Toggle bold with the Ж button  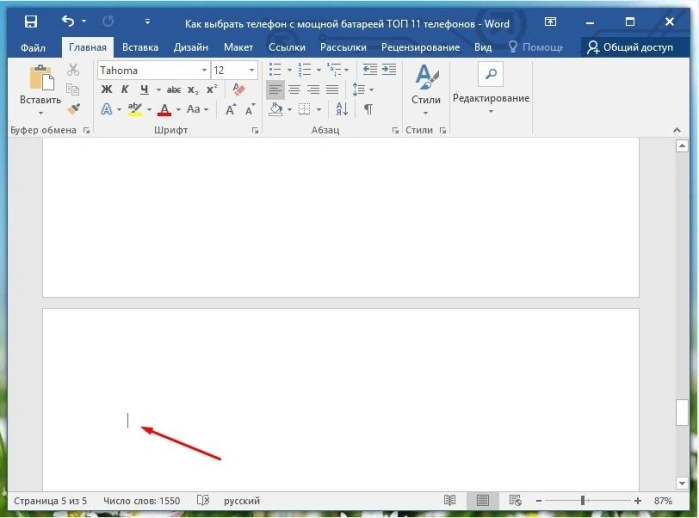(x=107, y=89)
